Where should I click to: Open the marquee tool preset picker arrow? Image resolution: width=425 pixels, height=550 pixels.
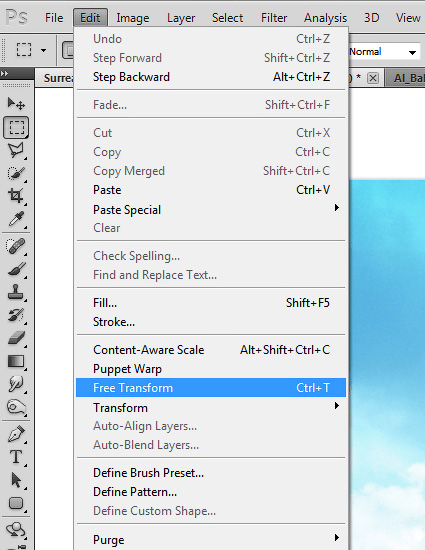click(x=43, y=51)
